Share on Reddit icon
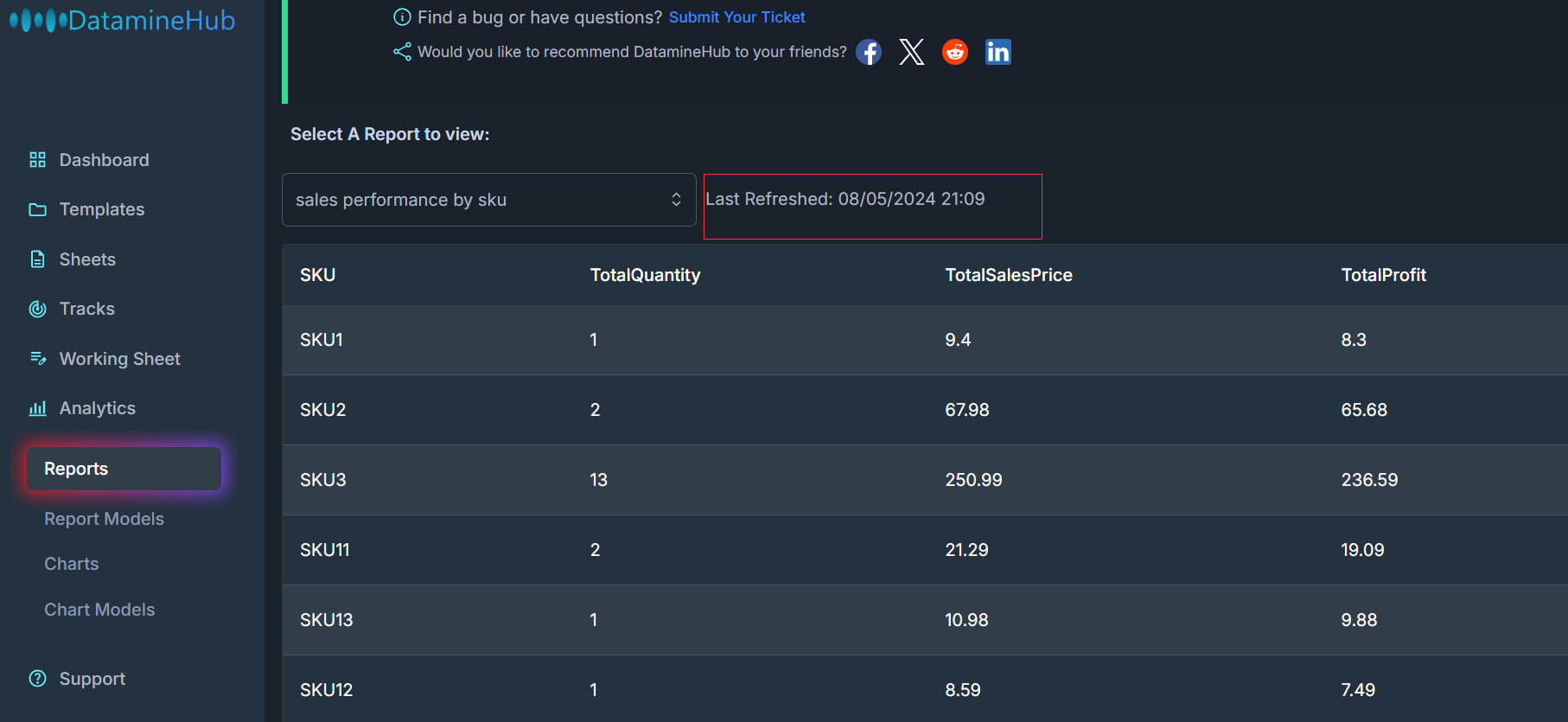The height and width of the screenshot is (722, 1568). click(955, 52)
